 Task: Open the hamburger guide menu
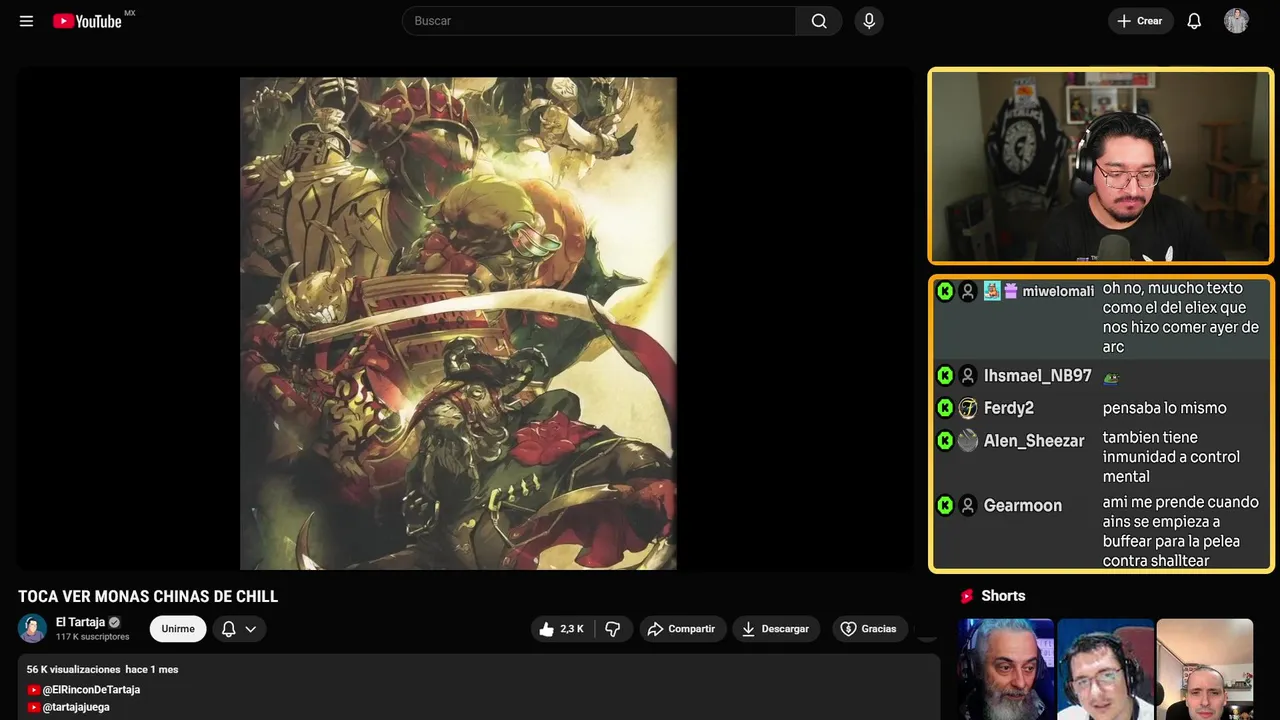(26, 21)
